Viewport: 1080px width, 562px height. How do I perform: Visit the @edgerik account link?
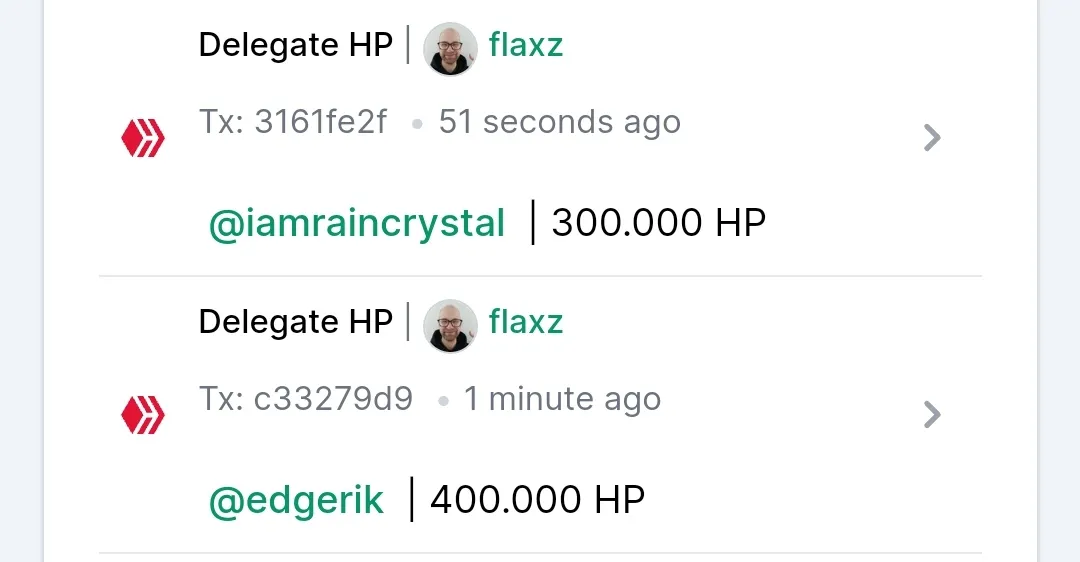click(x=296, y=501)
